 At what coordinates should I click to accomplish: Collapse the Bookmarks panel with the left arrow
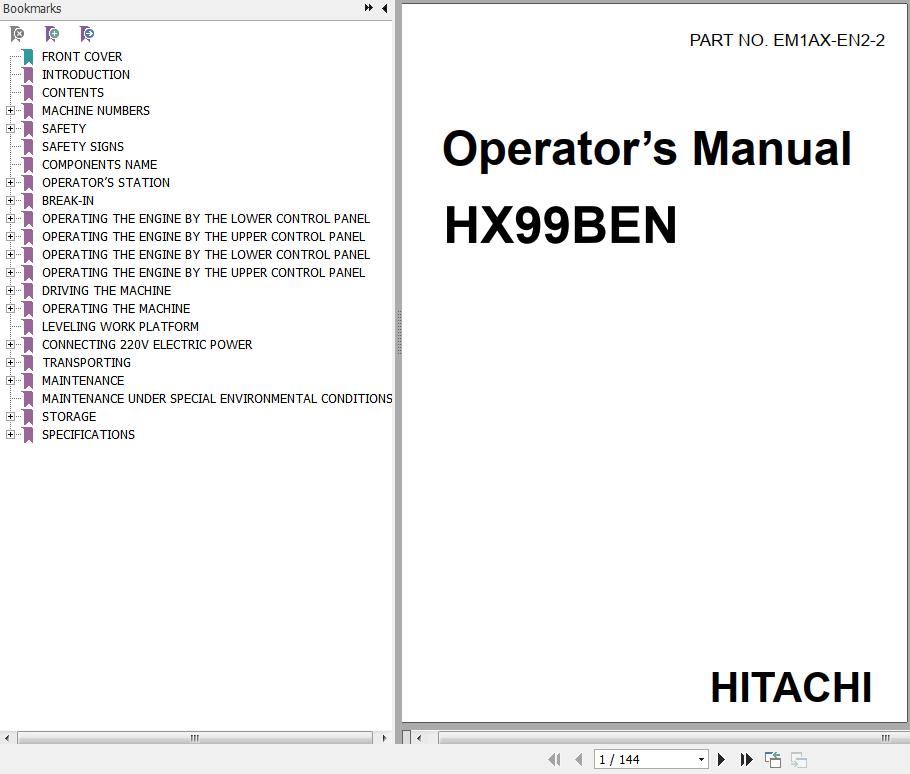(x=385, y=8)
